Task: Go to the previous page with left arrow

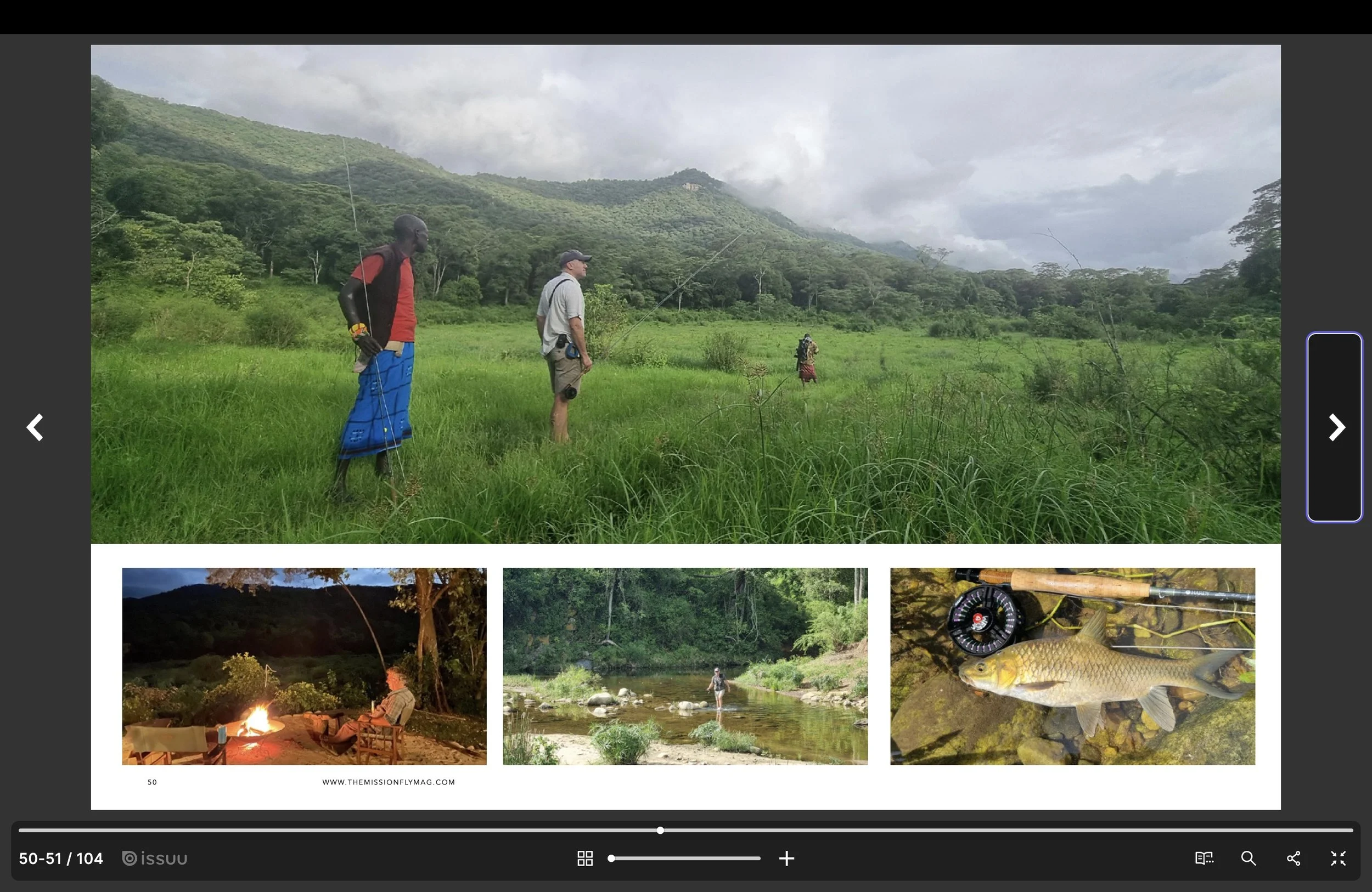Action: click(x=35, y=427)
